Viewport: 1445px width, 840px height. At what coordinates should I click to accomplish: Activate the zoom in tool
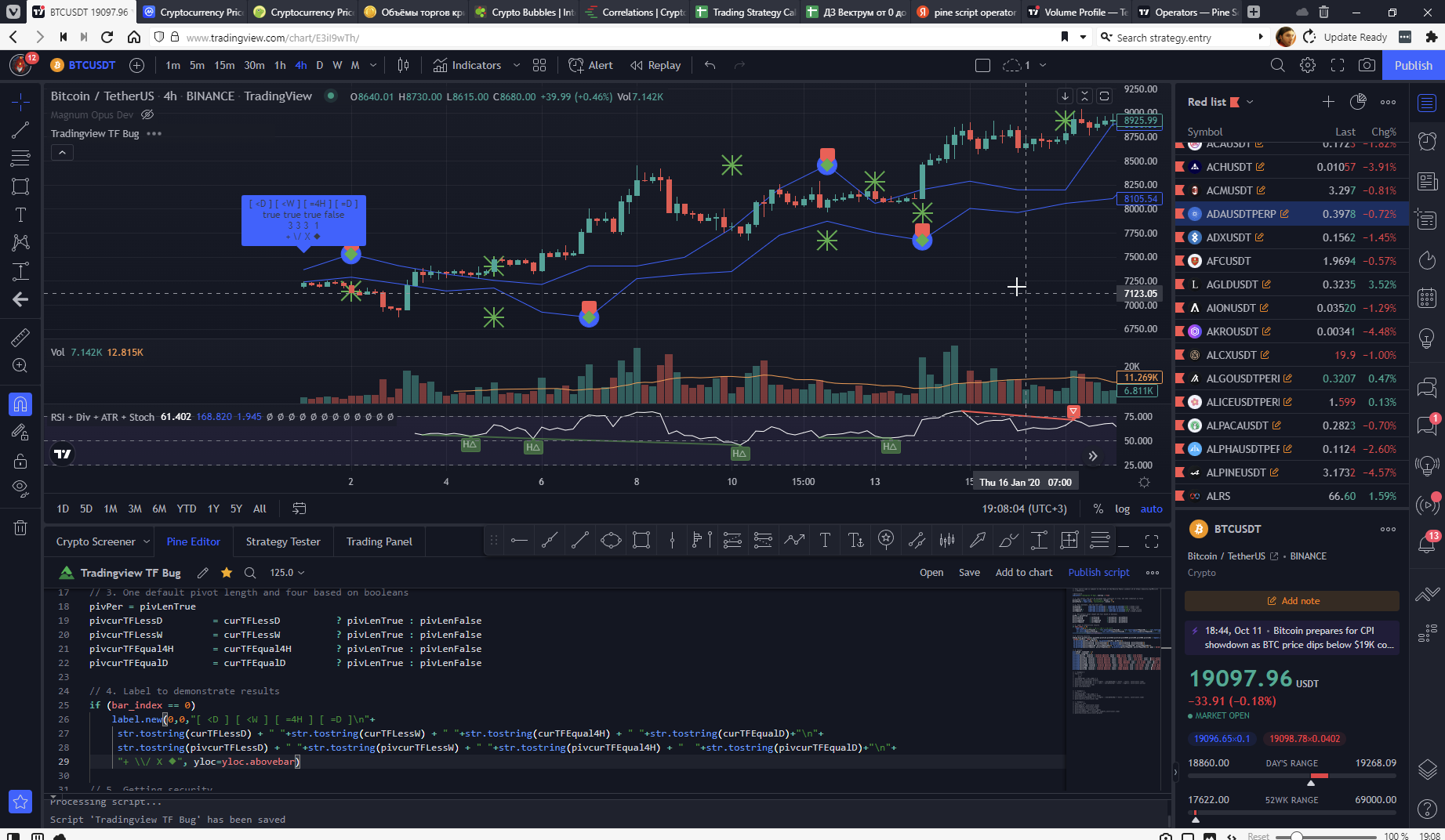(x=20, y=365)
